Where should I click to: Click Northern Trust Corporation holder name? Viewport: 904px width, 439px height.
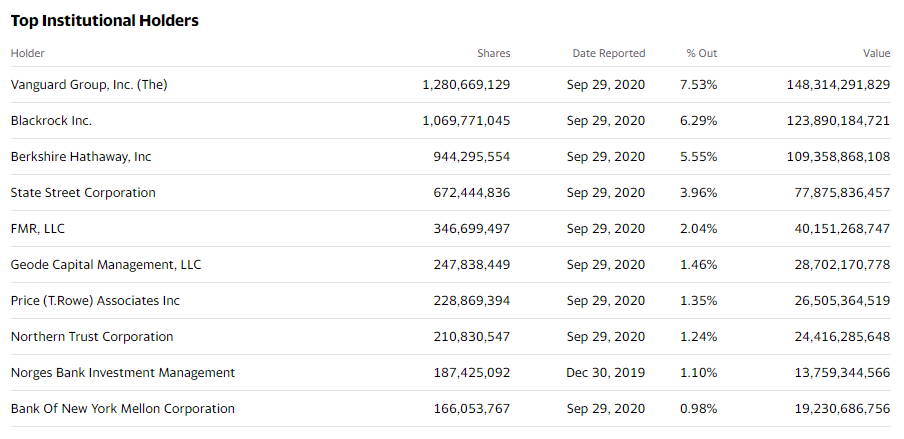coord(91,337)
